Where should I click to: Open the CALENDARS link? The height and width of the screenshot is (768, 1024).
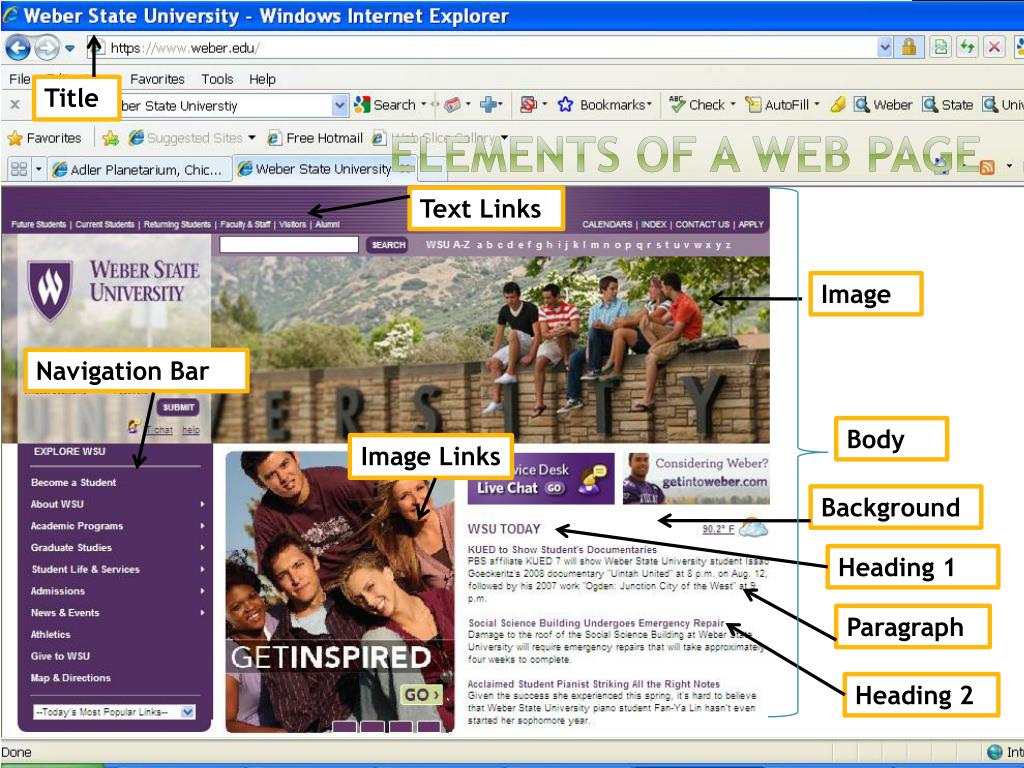click(x=607, y=224)
